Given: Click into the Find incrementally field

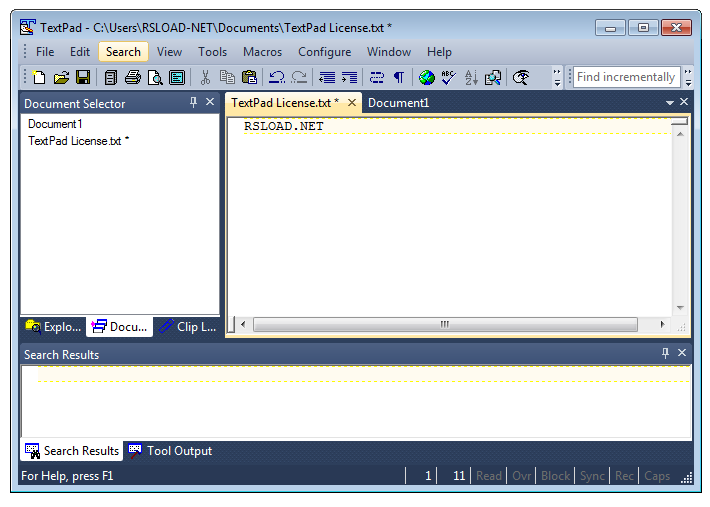Looking at the screenshot, I should click(626, 77).
